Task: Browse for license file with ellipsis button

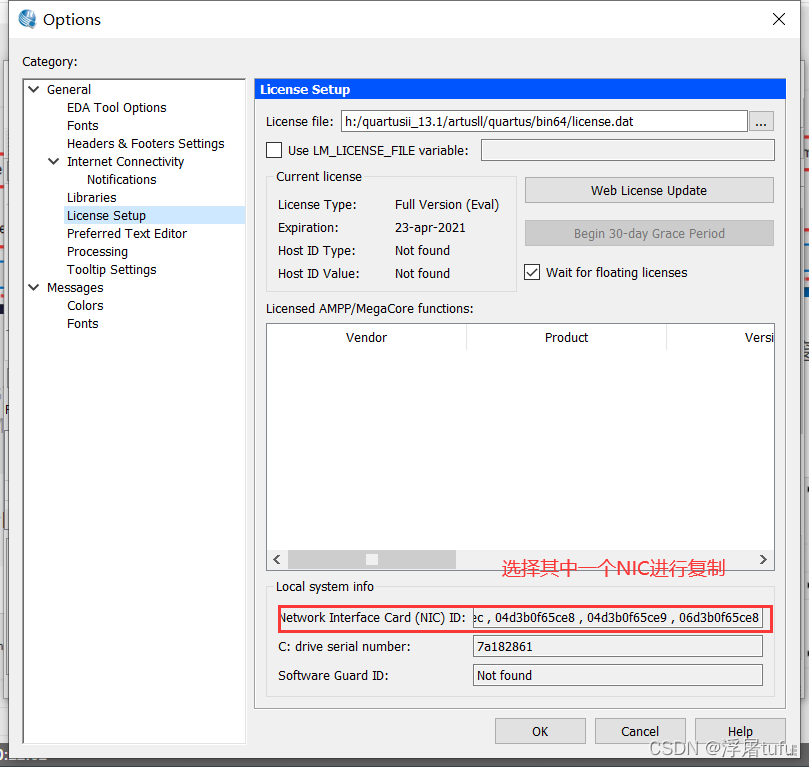Action: [x=761, y=122]
